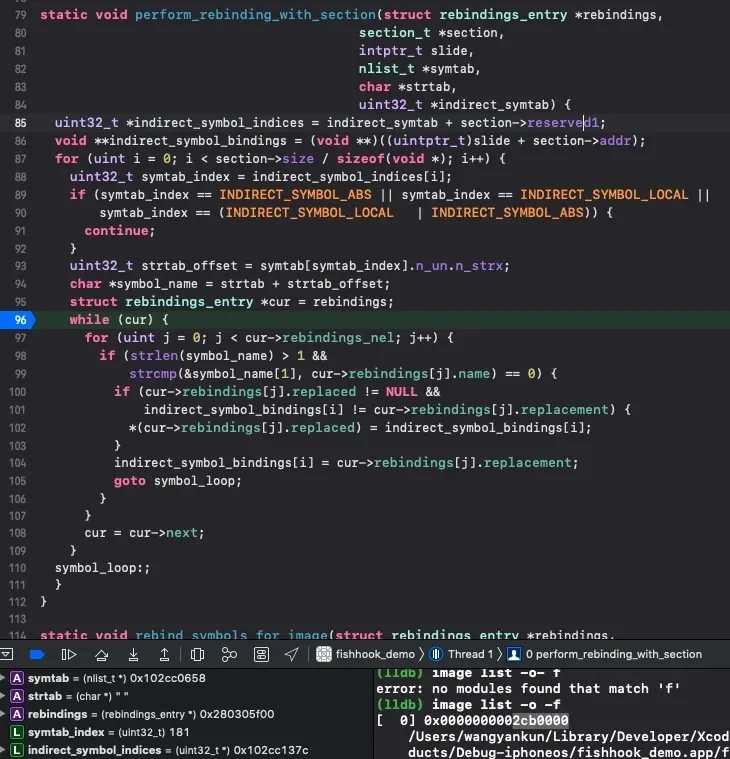The height and width of the screenshot is (759, 730).
Task: Select the symtab variable name
Action: 48,678
